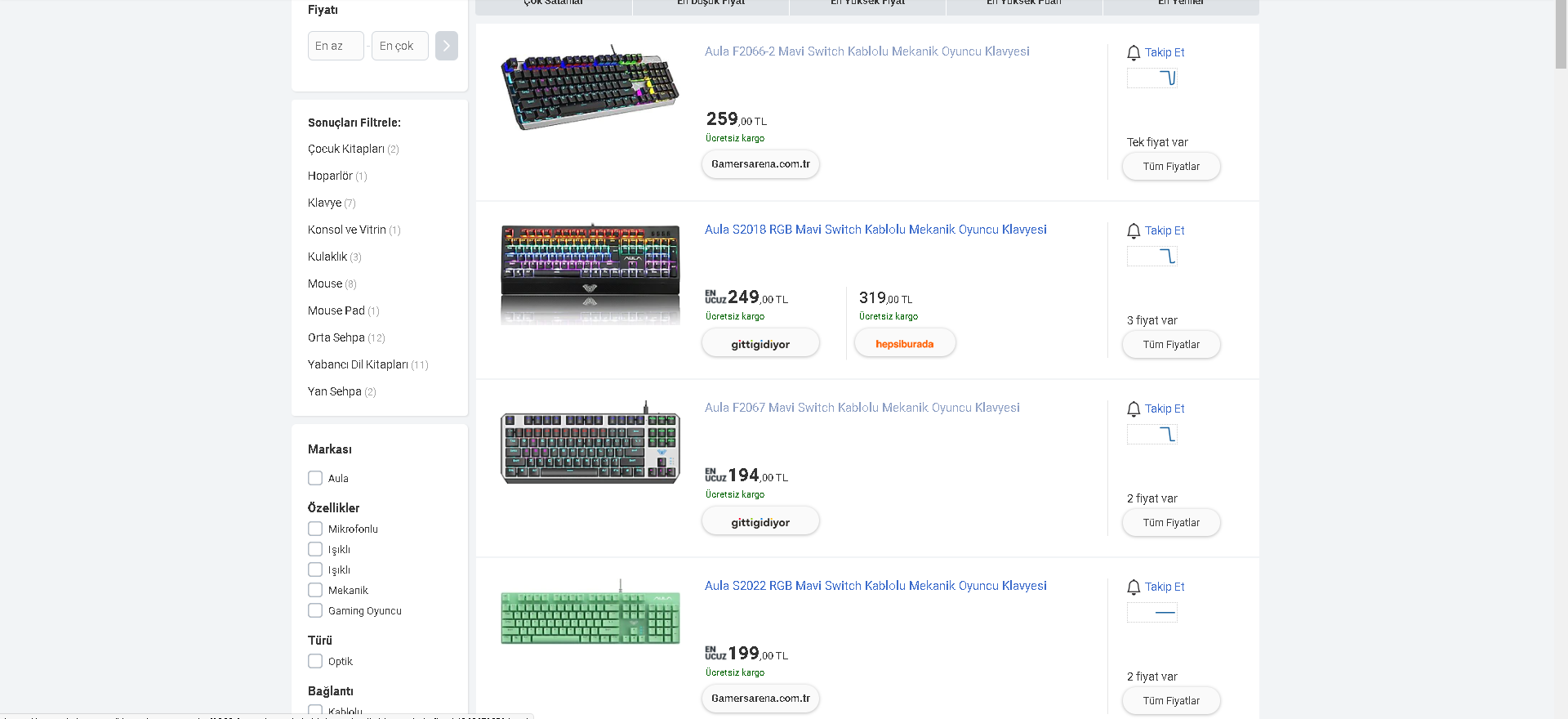This screenshot has height=719, width=1568.
Task: Filter results by Kulaklık category
Action: click(334, 257)
